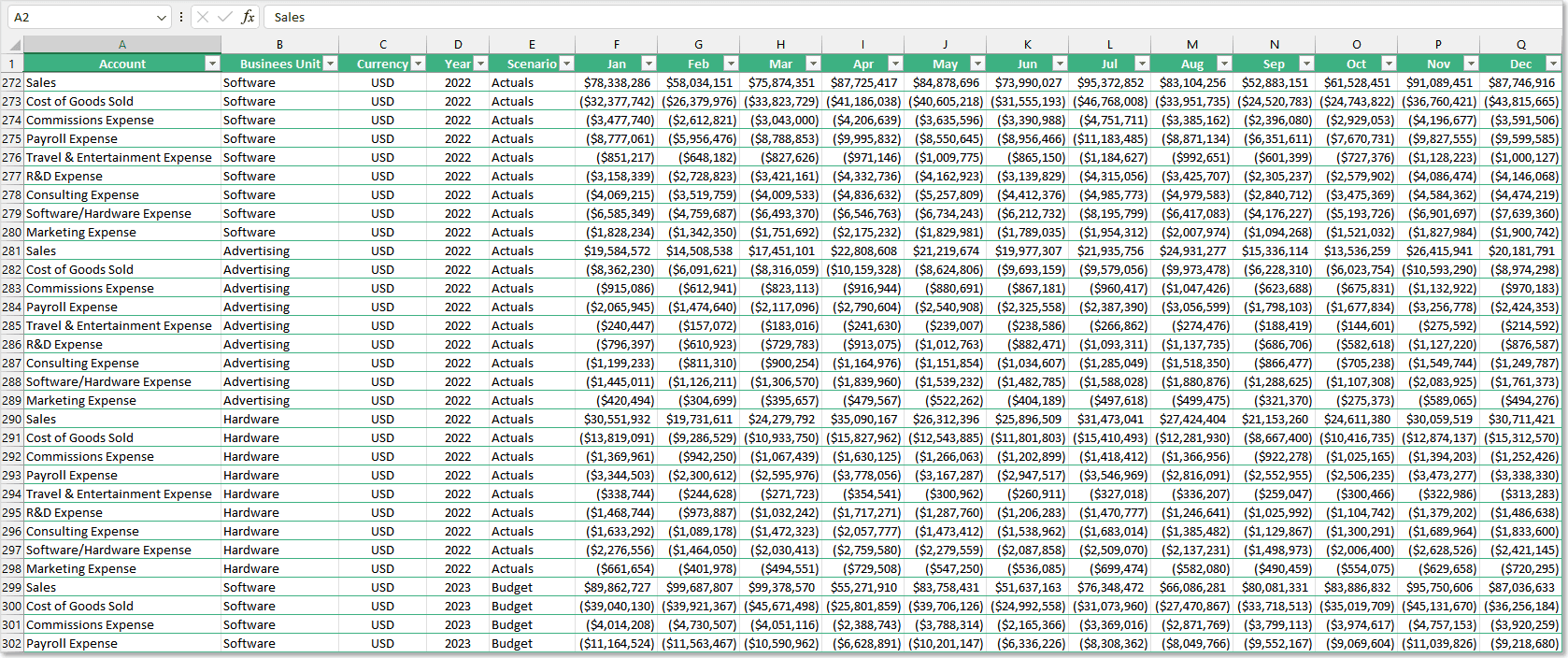Click the Enter checkmark icon in formula bar

pos(225,17)
